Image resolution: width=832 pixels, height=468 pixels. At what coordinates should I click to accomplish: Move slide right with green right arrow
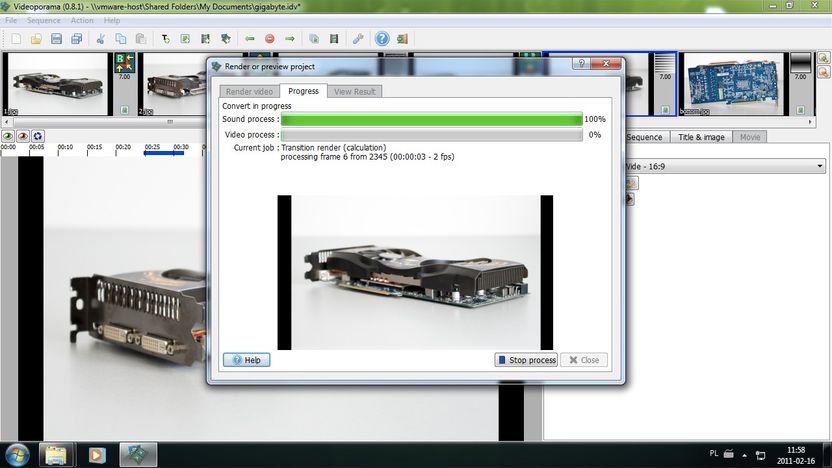[290, 39]
